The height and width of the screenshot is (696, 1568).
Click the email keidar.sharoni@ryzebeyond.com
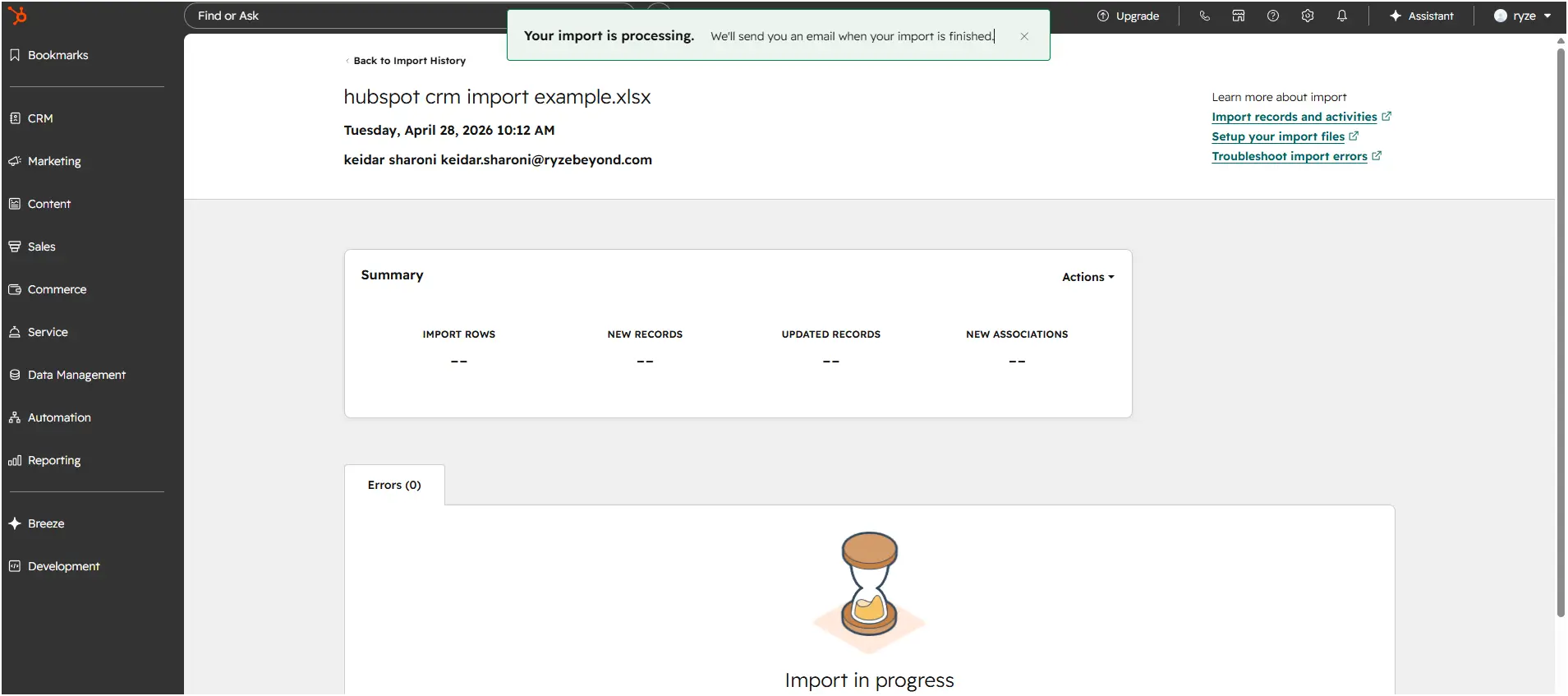pyautogui.click(x=546, y=159)
